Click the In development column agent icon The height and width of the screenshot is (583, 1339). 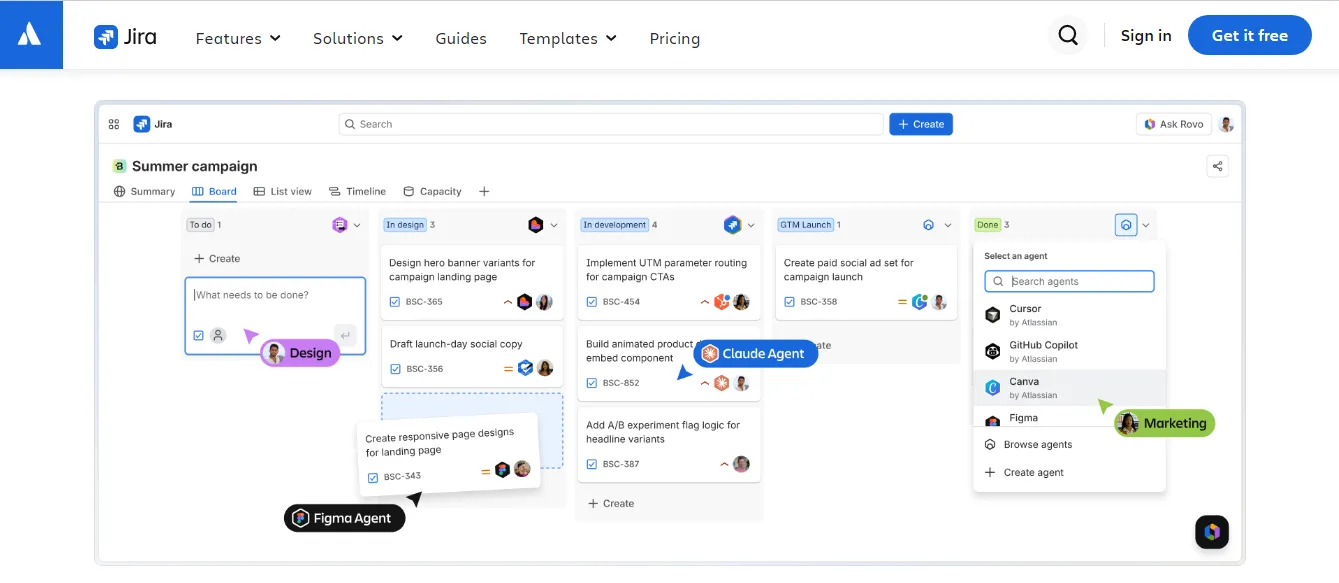733,225
